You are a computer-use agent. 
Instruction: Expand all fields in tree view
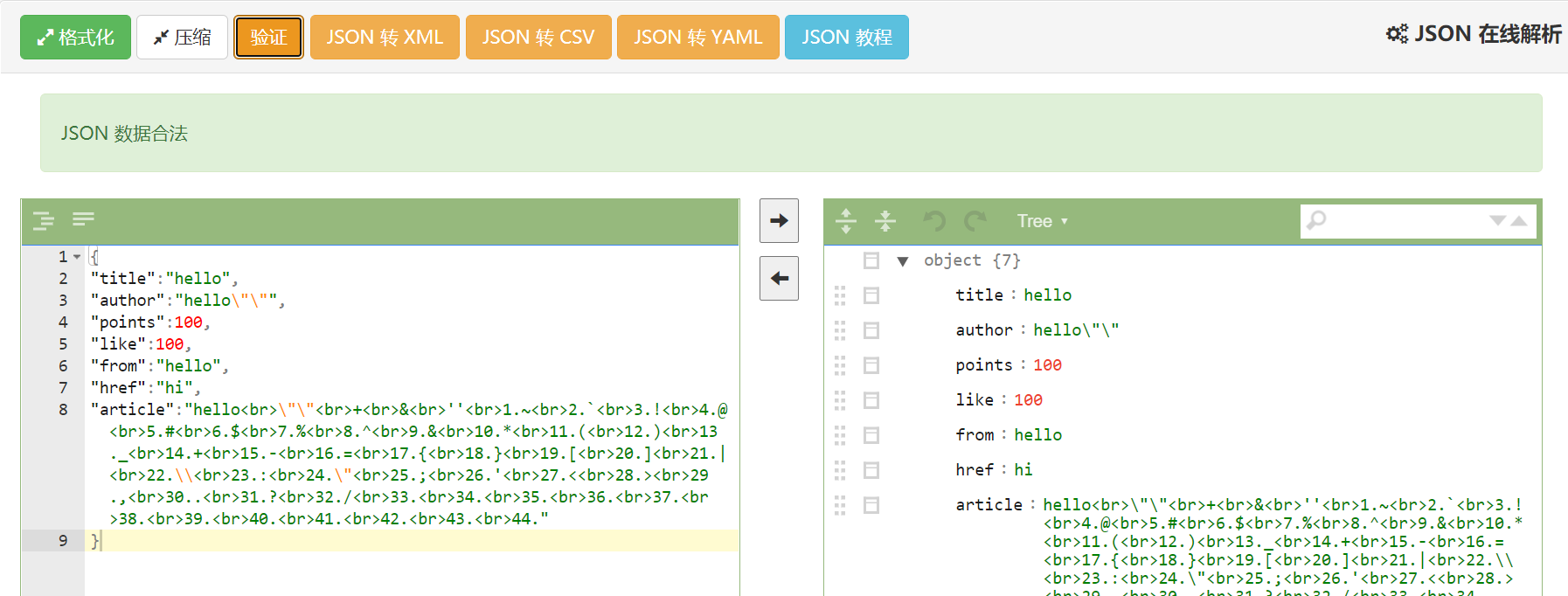coord(846,221)
